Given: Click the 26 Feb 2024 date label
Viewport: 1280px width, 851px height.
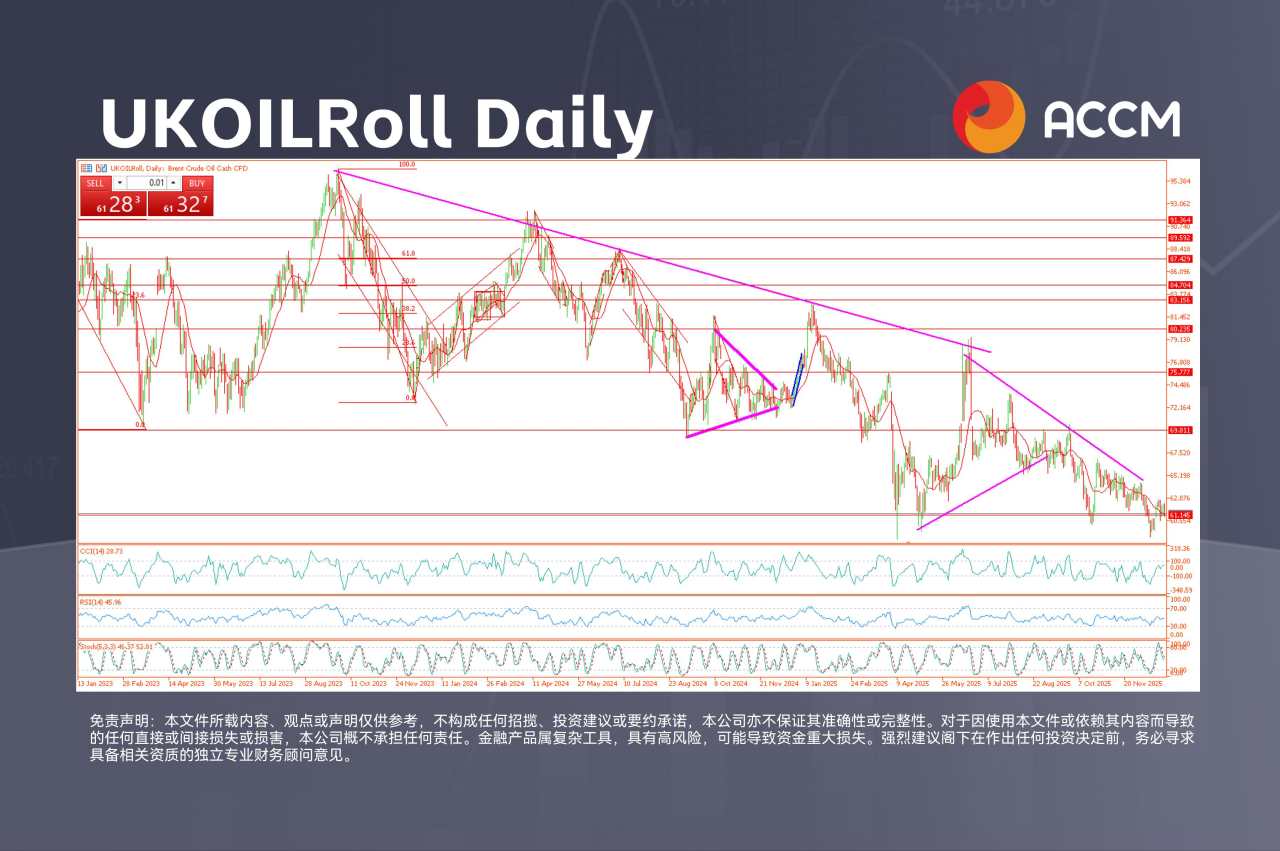Looking at the screenshot, I should click(x=505, y=684).
